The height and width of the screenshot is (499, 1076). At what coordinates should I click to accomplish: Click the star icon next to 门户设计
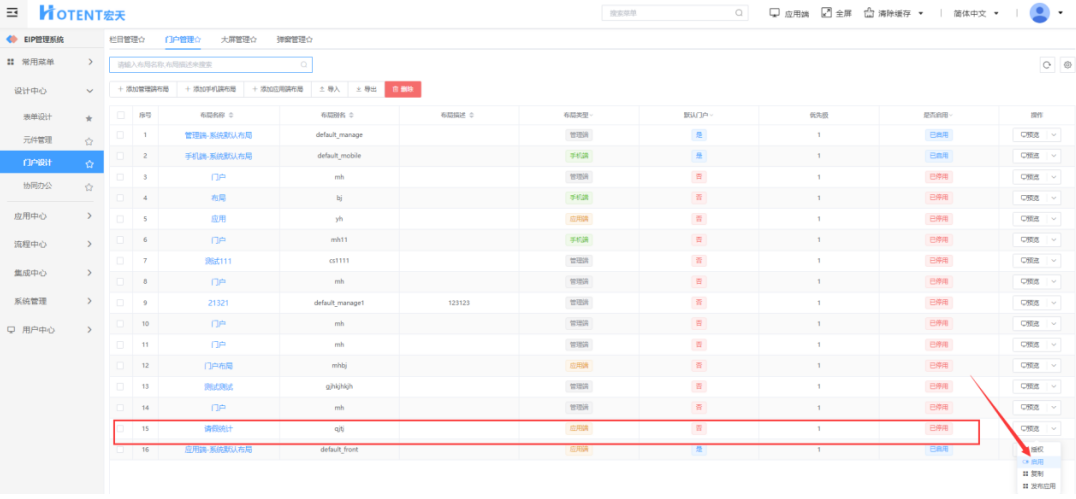89,163
